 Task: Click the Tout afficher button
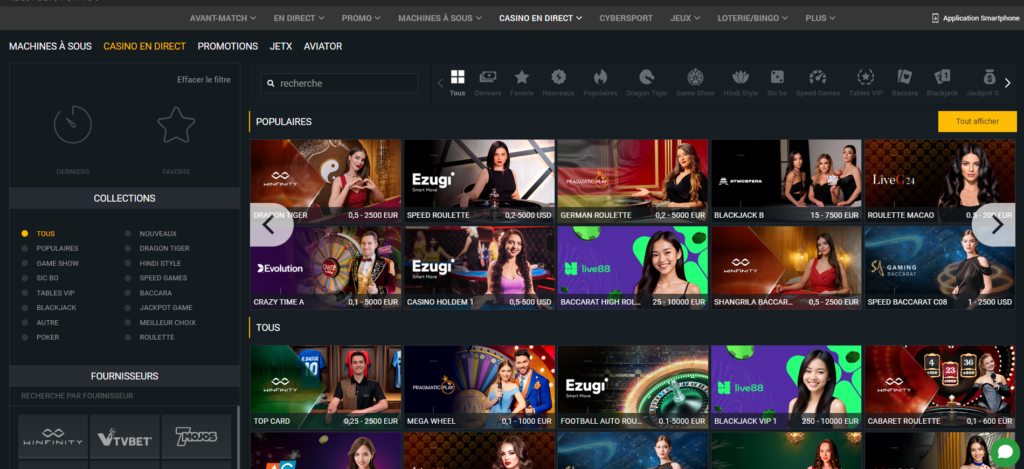tap(977, 121)
